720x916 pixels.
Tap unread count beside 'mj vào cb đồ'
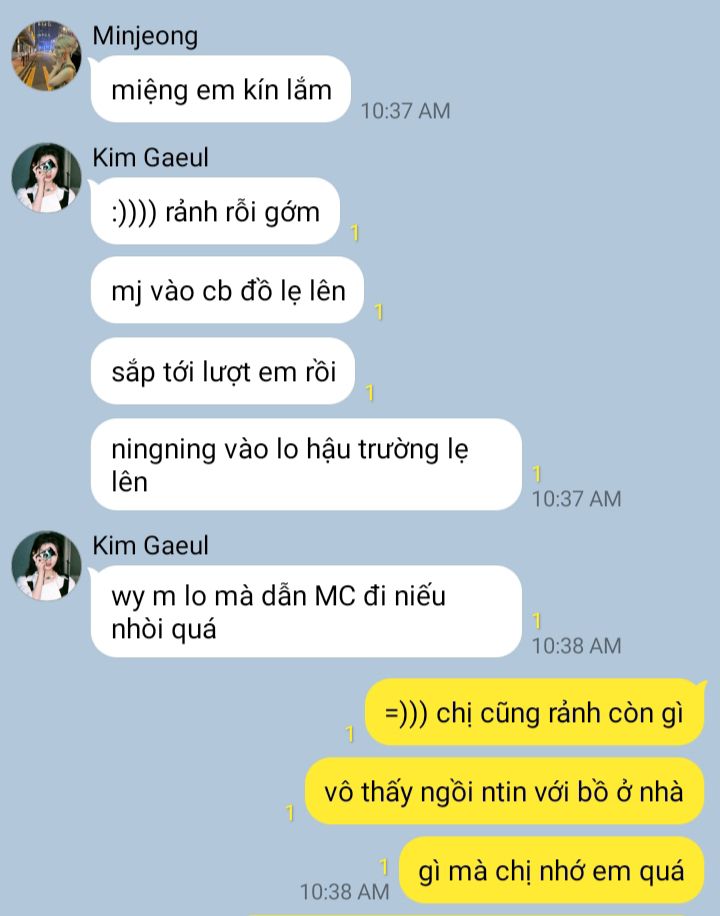click(x=379, y=312)
